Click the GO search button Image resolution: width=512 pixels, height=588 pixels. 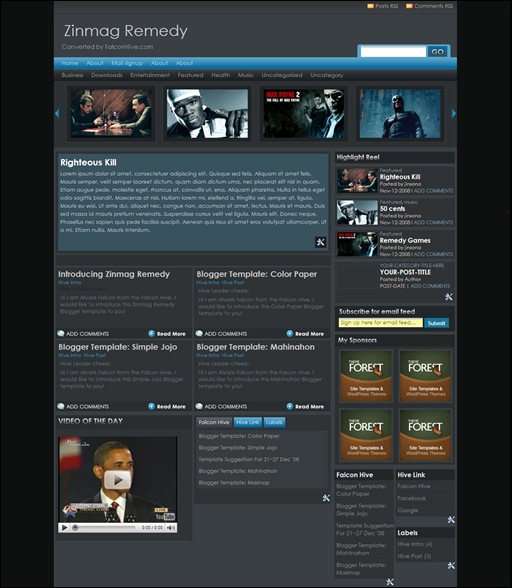point(437,52)
